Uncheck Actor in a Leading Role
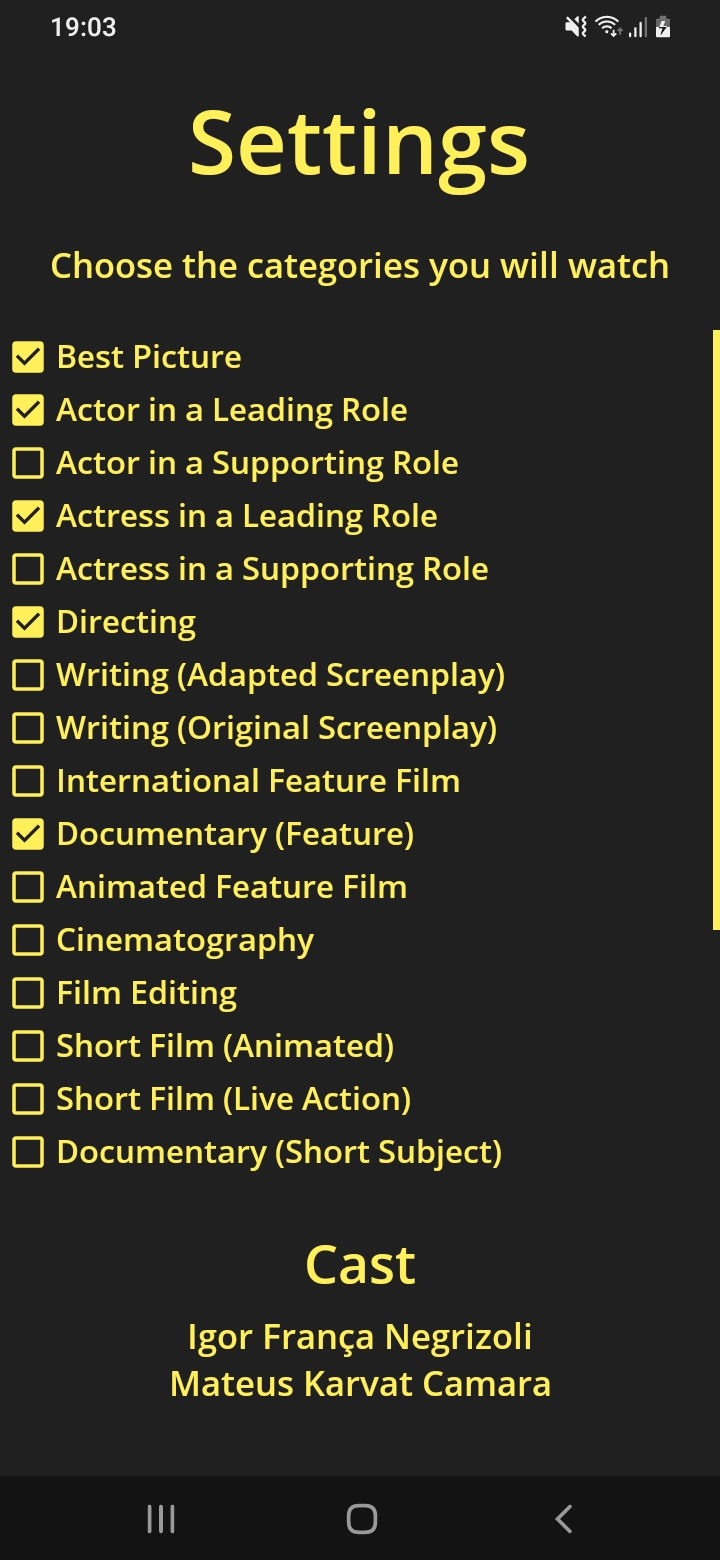The width and height of the screenshot is (720, 1560). coord(28,410)
